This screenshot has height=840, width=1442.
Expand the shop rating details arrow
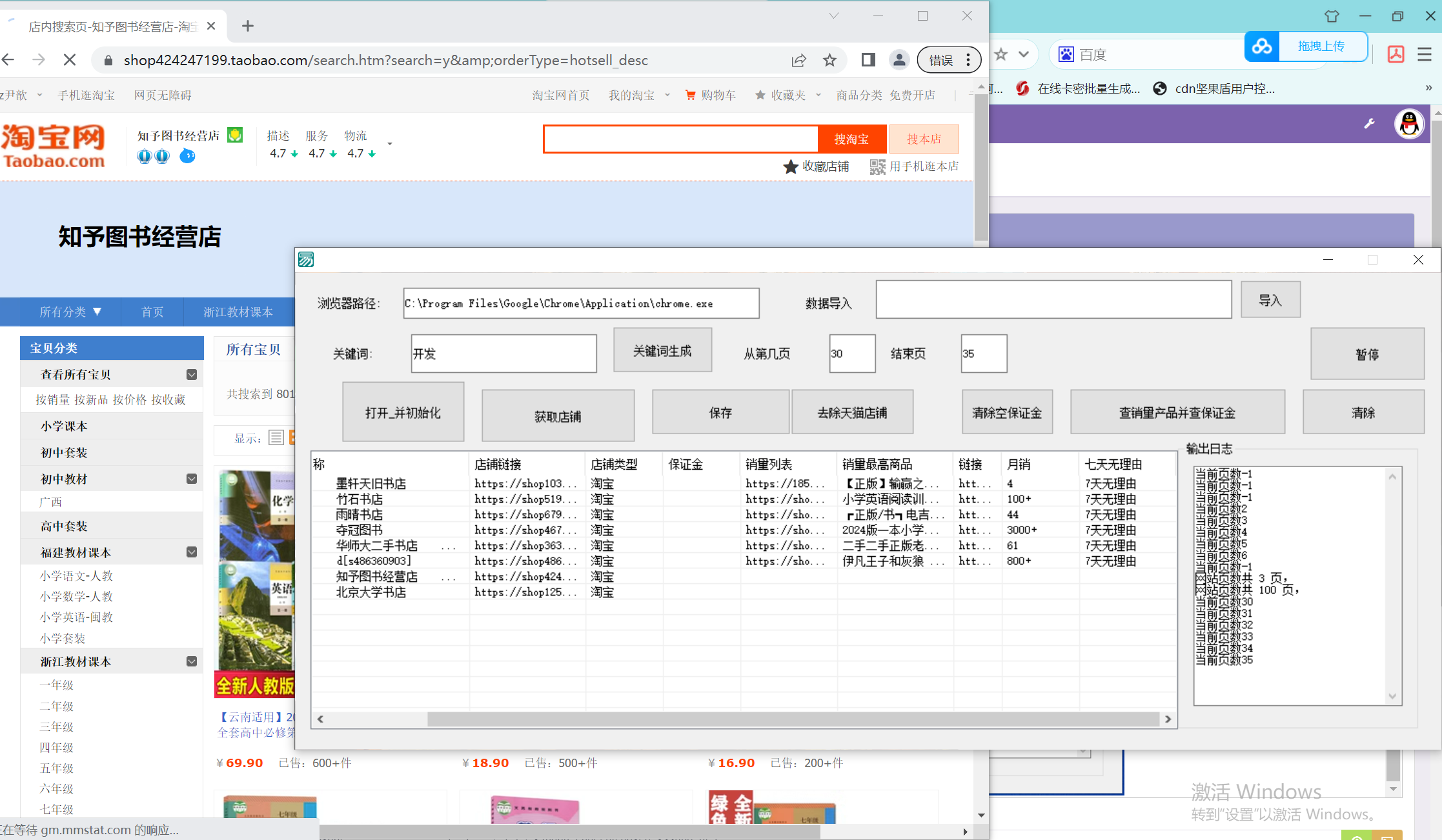(x=390, y=145)
